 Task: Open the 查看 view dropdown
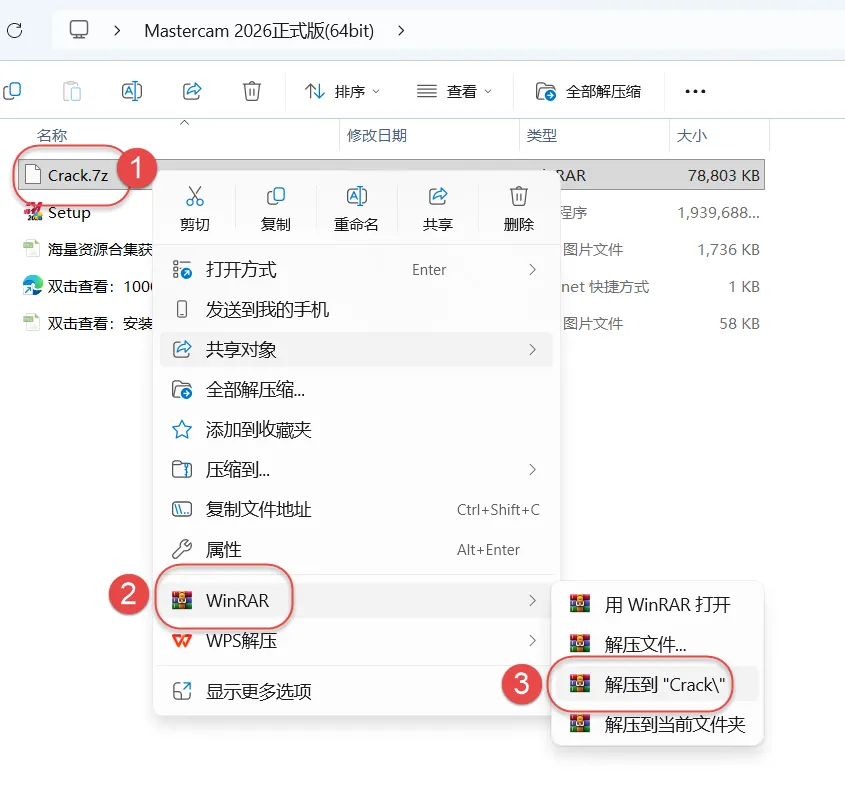coord(454,92)
